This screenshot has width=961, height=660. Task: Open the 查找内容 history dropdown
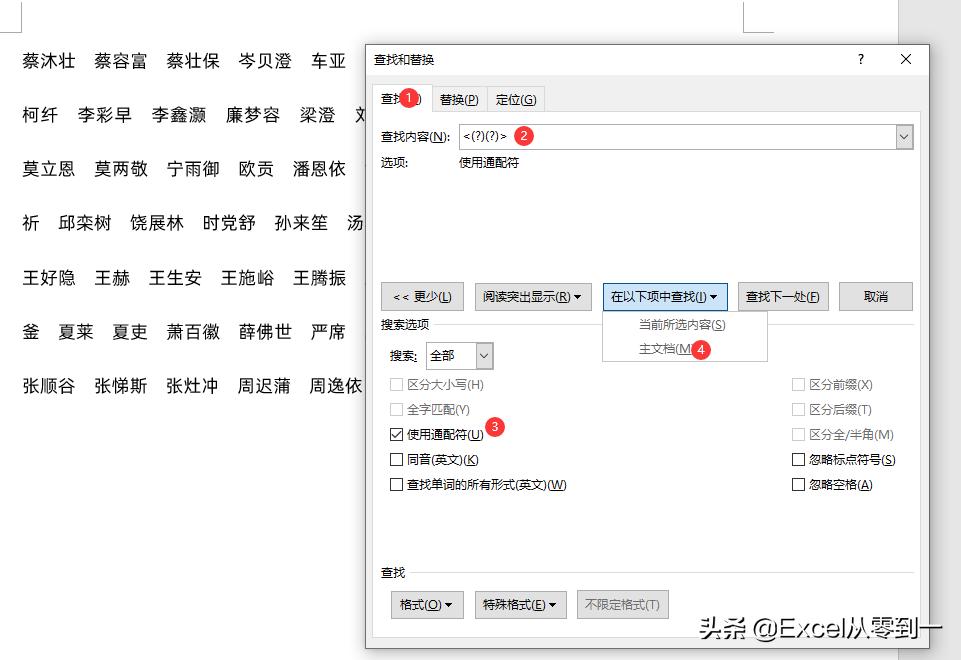904,136
